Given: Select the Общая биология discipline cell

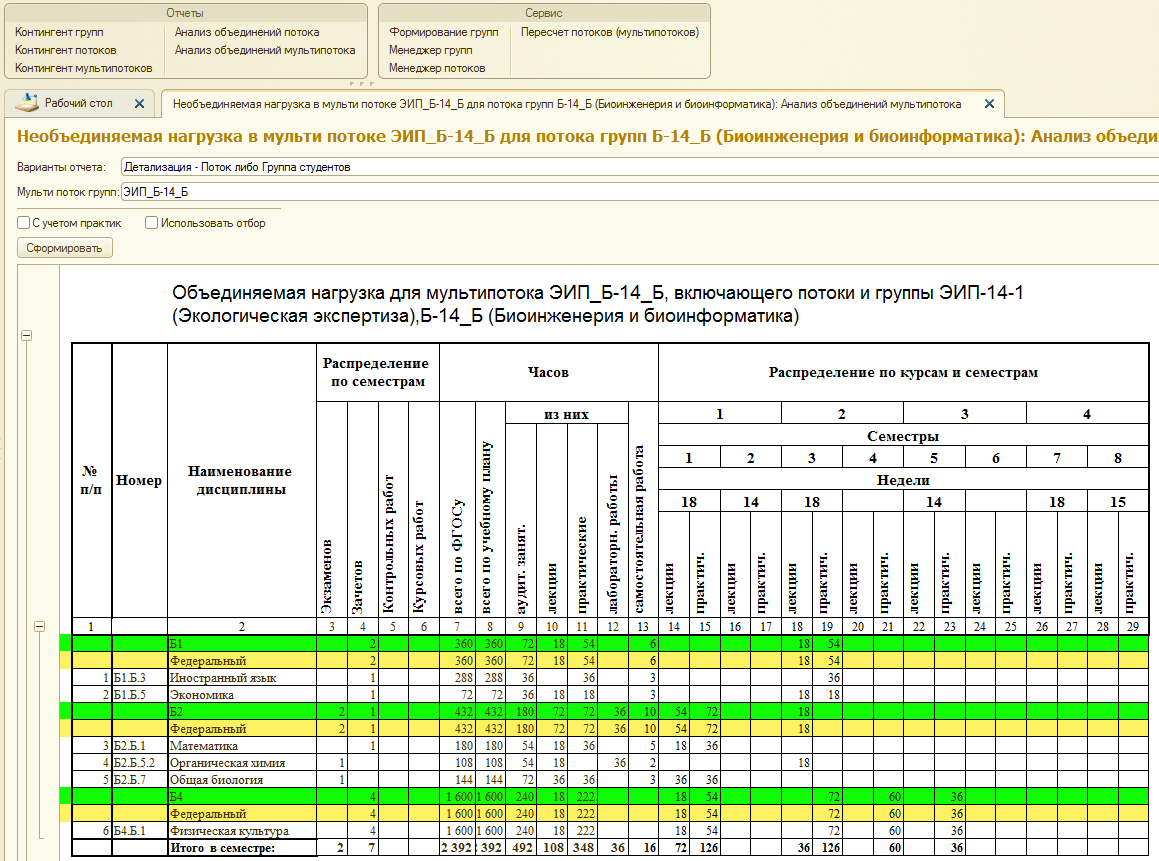Looking at the screenshot, I should coord(242,780).
